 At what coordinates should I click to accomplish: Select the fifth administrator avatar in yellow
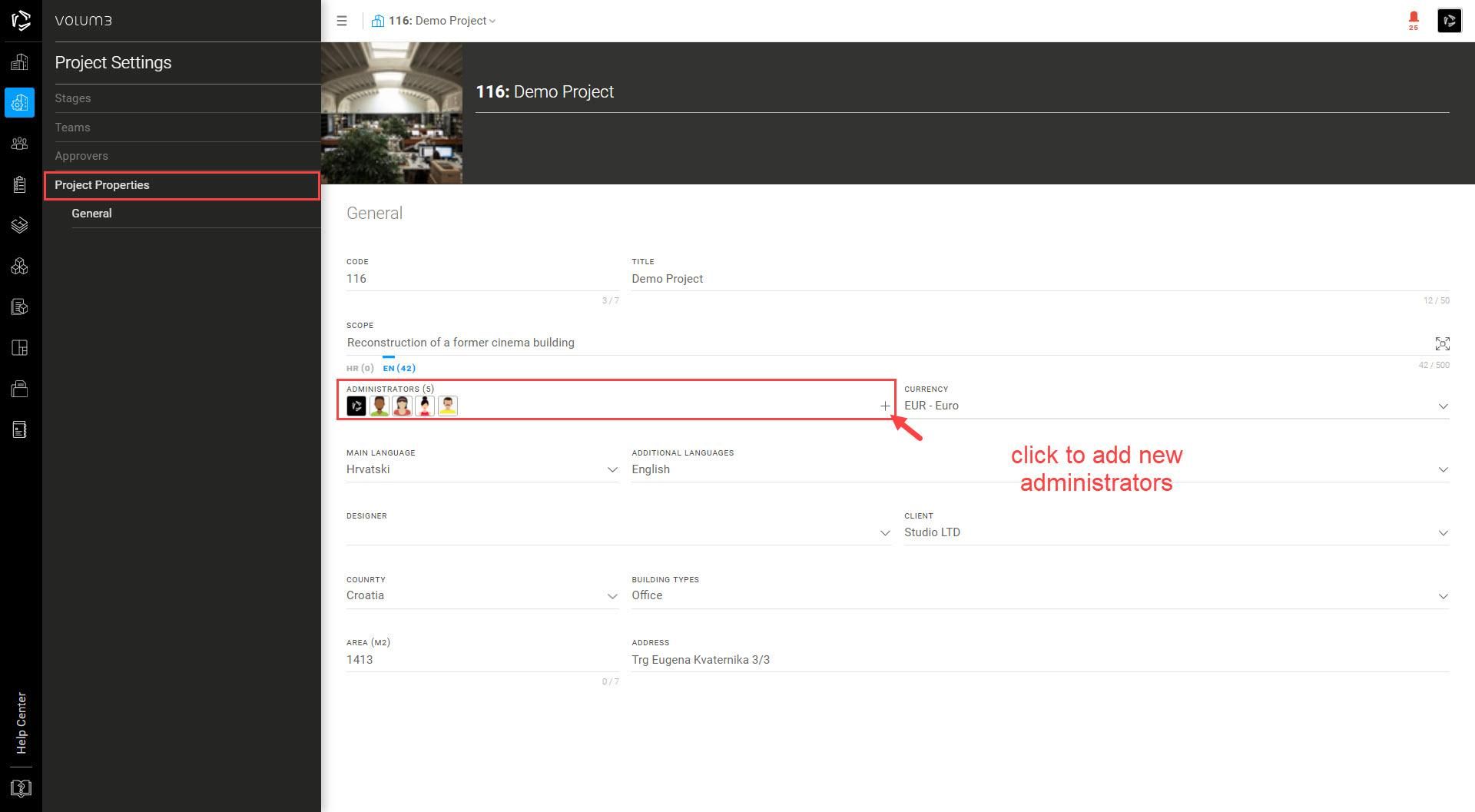(x=448, y=406)
